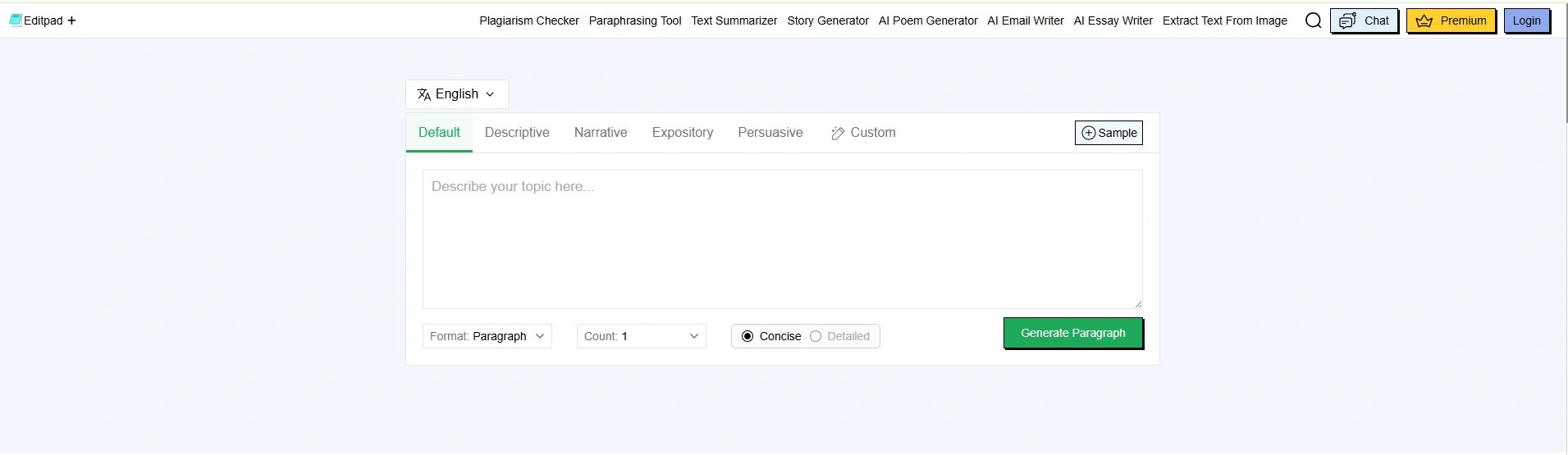Click the Sample plus circle icon
Viewport: 1568px width, 455px height.
1089,133
